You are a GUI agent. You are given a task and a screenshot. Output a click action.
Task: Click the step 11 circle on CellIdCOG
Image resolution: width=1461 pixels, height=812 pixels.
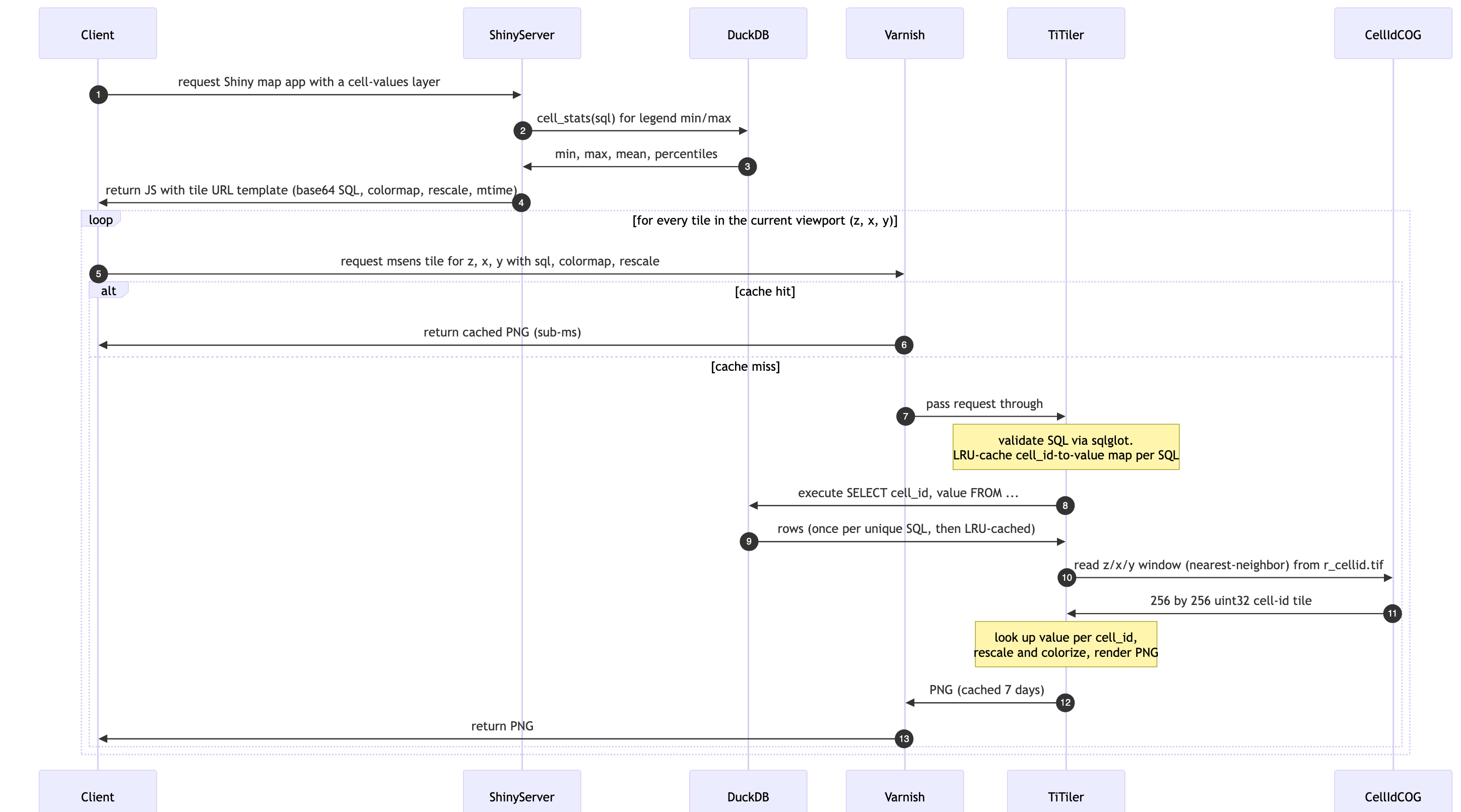(x=1392, y=614)
